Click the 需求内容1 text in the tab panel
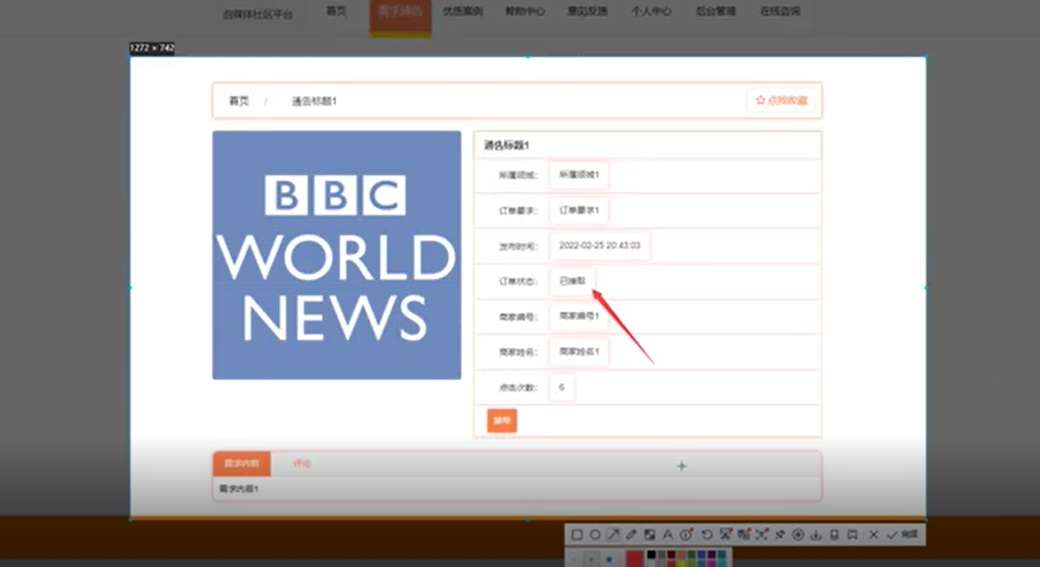Image resolution: width=1040 pixels, height=567 pixels. click(239, 489)
